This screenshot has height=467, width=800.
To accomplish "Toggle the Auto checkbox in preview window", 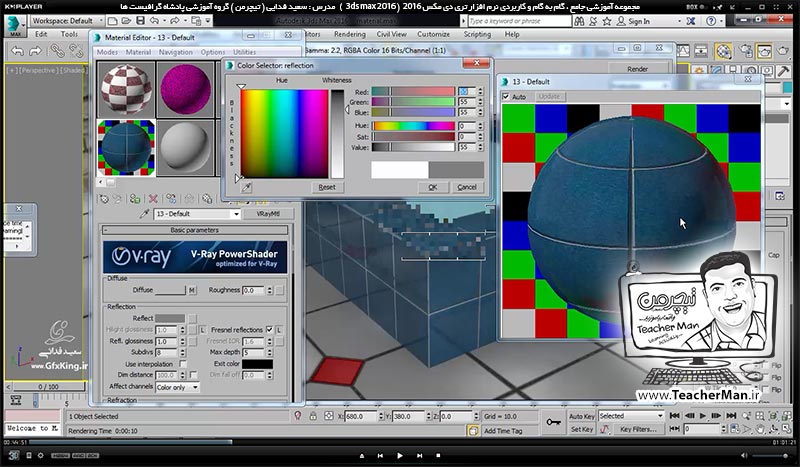I will (506, 96).
